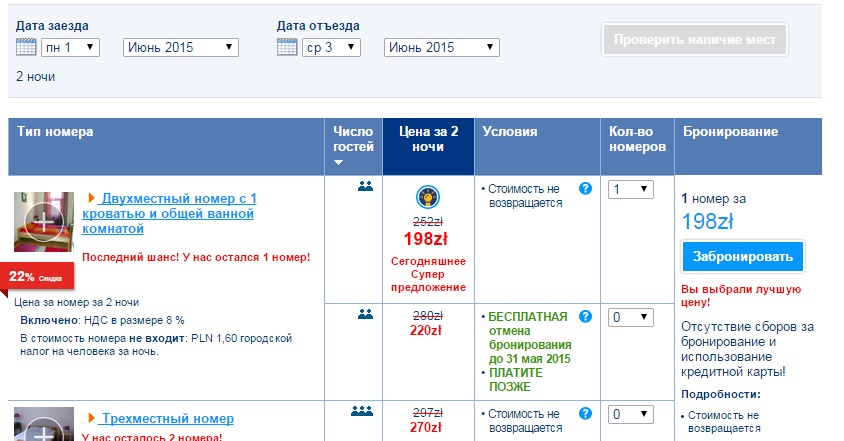Viewport: 844px width, 441px height.
Task: Click the two-guest icon in the 220zł row
Action: point(365,314)
